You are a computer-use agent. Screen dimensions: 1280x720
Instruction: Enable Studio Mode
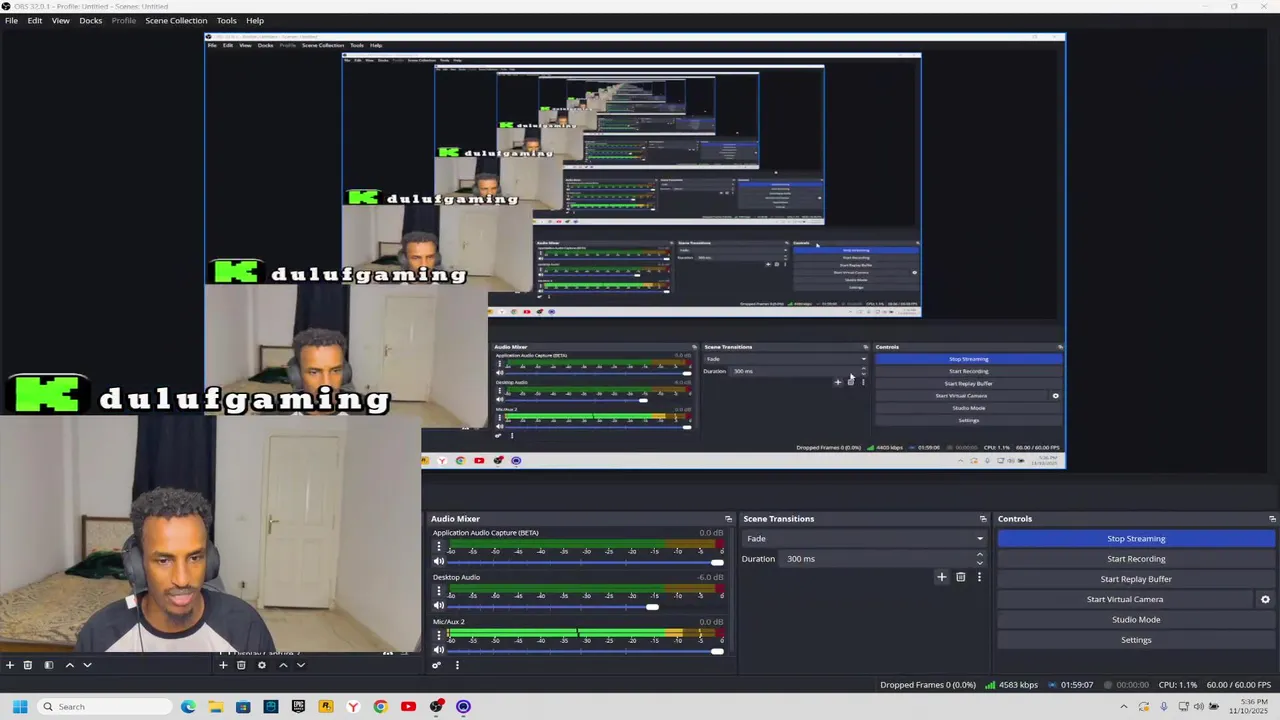tap(1136, 619)
